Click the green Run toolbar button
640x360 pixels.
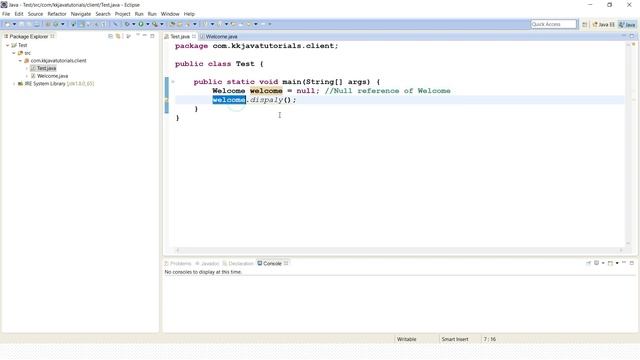pyautogui.click(x=141, y=24)
